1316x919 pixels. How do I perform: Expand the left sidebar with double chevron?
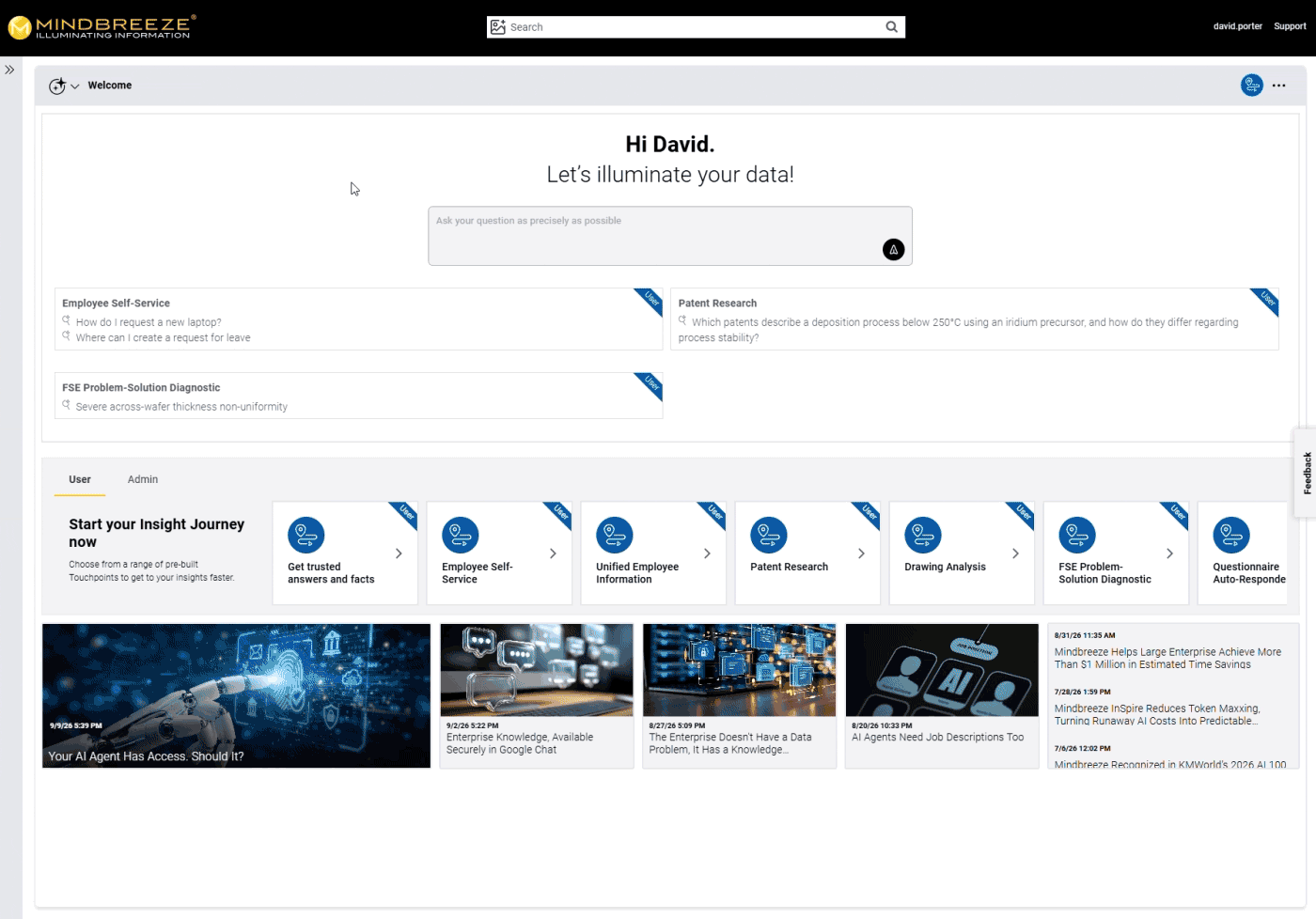click(x=9, y=70)
